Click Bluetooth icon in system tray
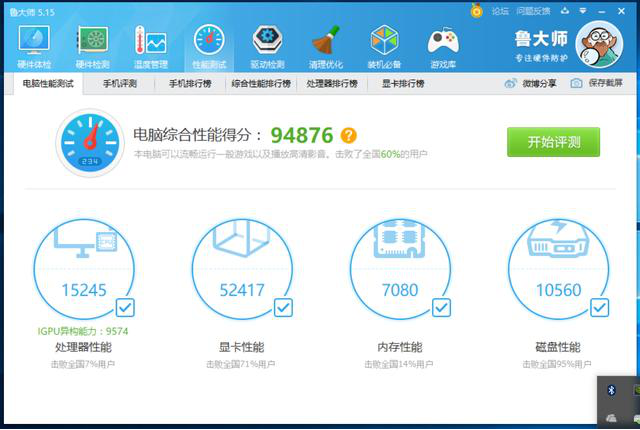 coord(611,388)
